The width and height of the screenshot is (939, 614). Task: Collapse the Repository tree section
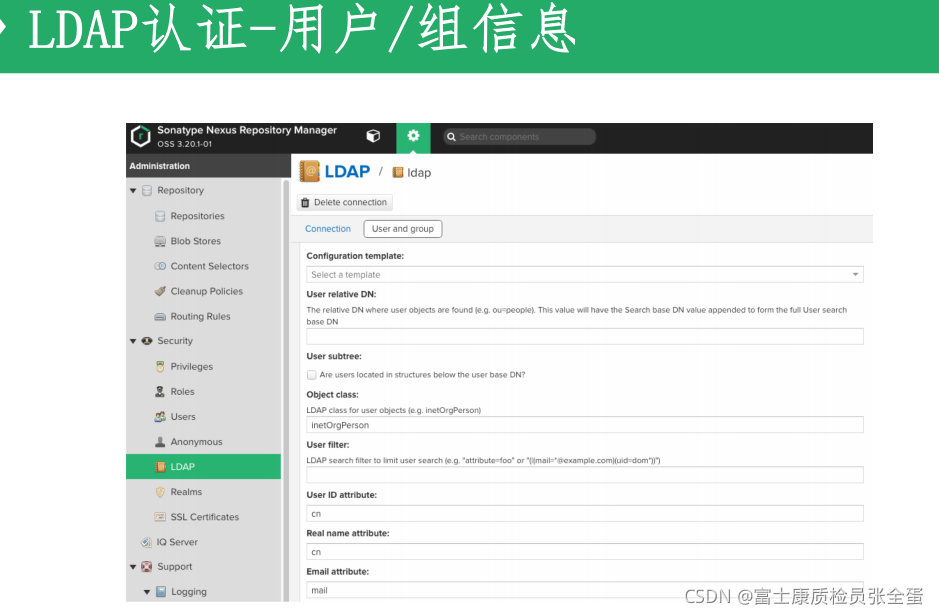point(133,190)
